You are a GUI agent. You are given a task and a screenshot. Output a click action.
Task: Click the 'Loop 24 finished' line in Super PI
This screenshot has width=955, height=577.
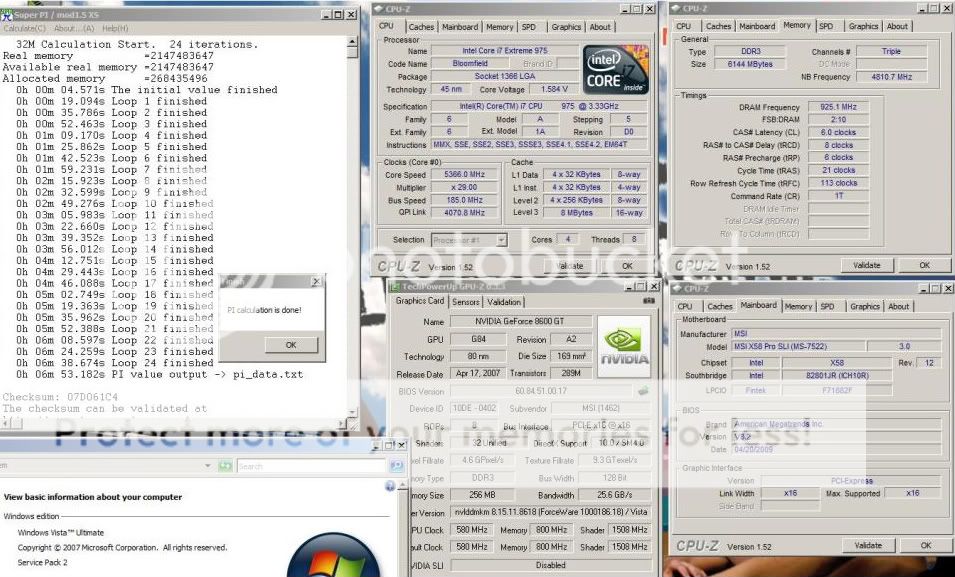115,363
